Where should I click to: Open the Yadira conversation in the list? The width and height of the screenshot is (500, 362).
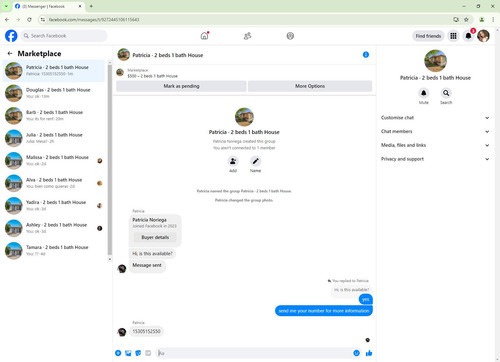click(x=54, y=205)
